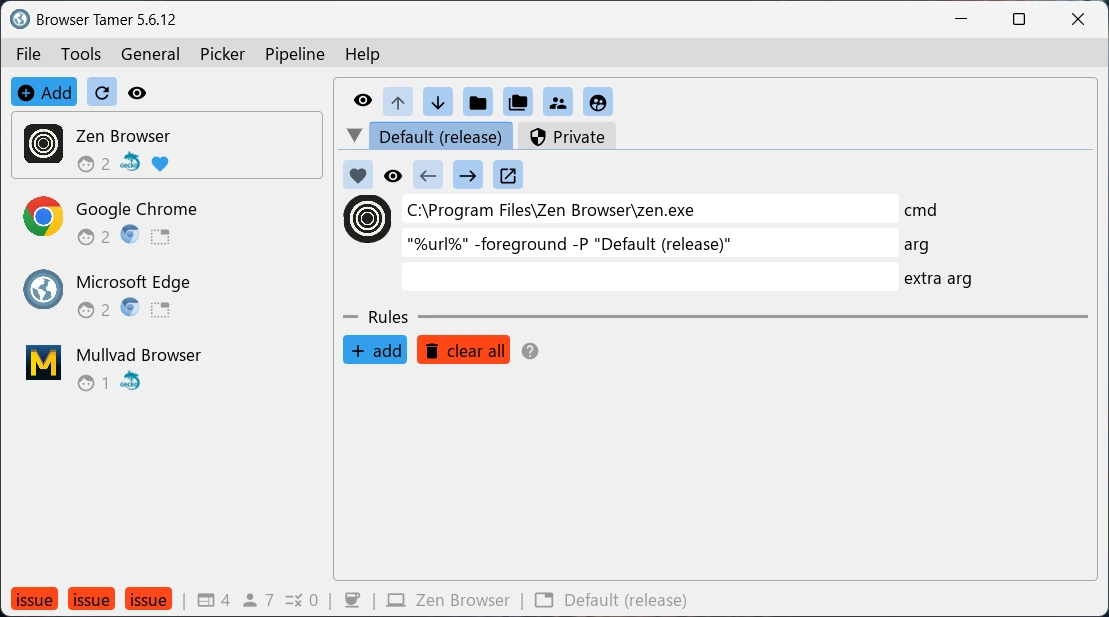Click the red clear all button

click(x=463, y=350)
